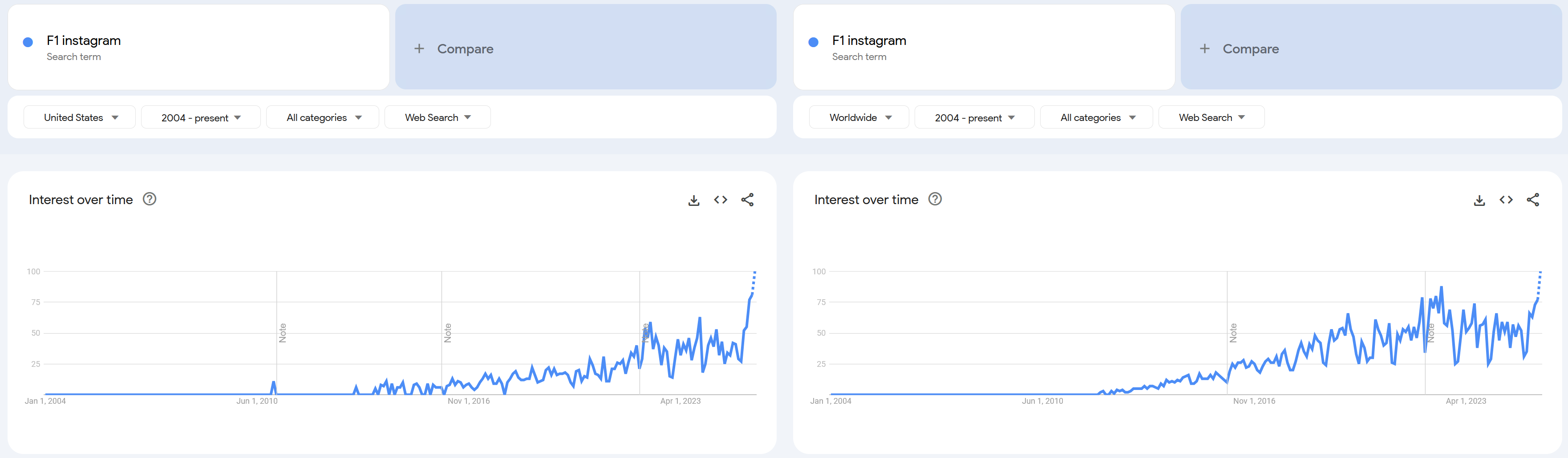Viewport: 1568px width, 458px height.
Task: Download right chart data as CSV
Action: (1479, 200)
